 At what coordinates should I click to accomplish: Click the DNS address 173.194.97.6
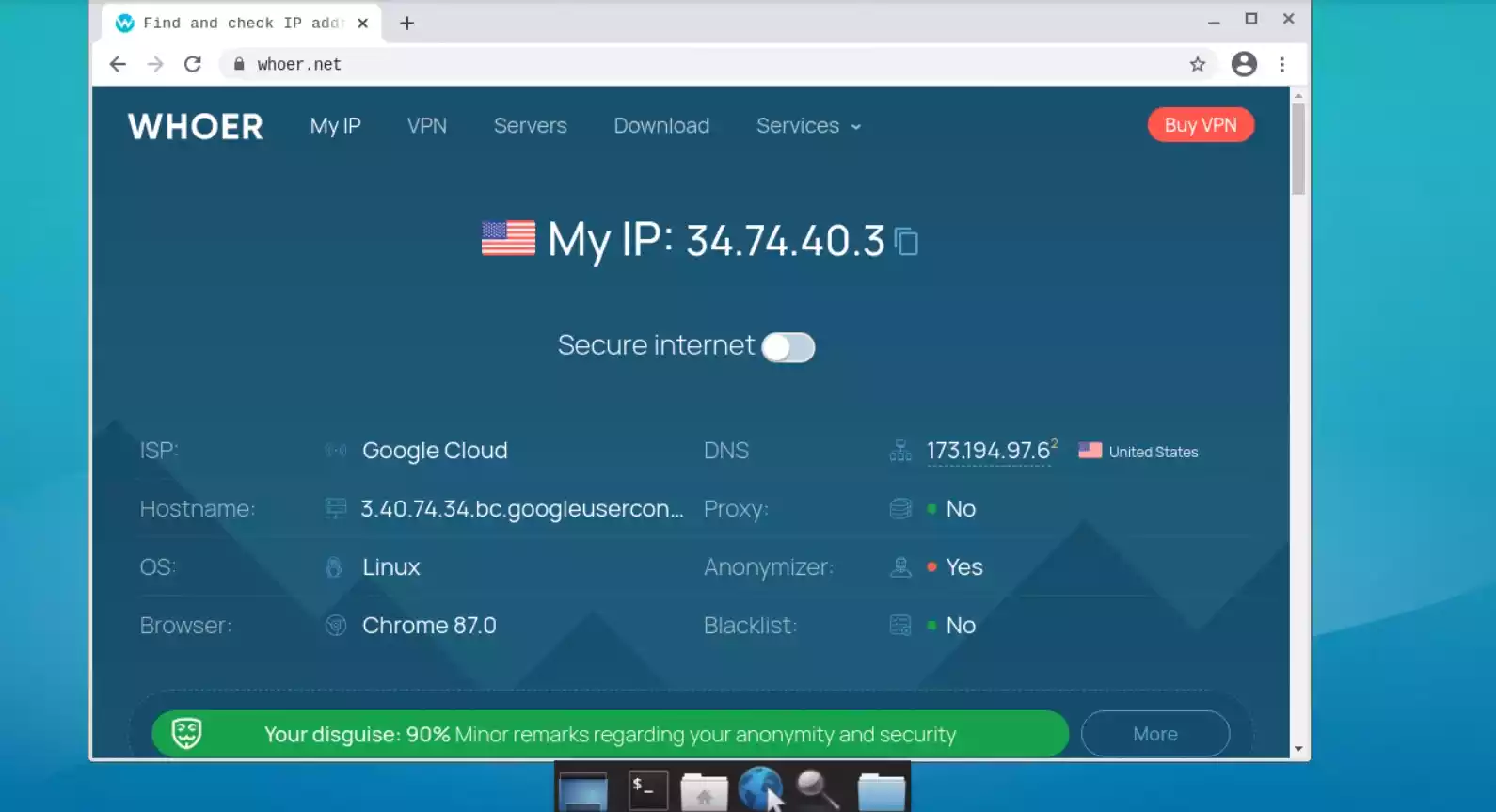tap(989, 451)
